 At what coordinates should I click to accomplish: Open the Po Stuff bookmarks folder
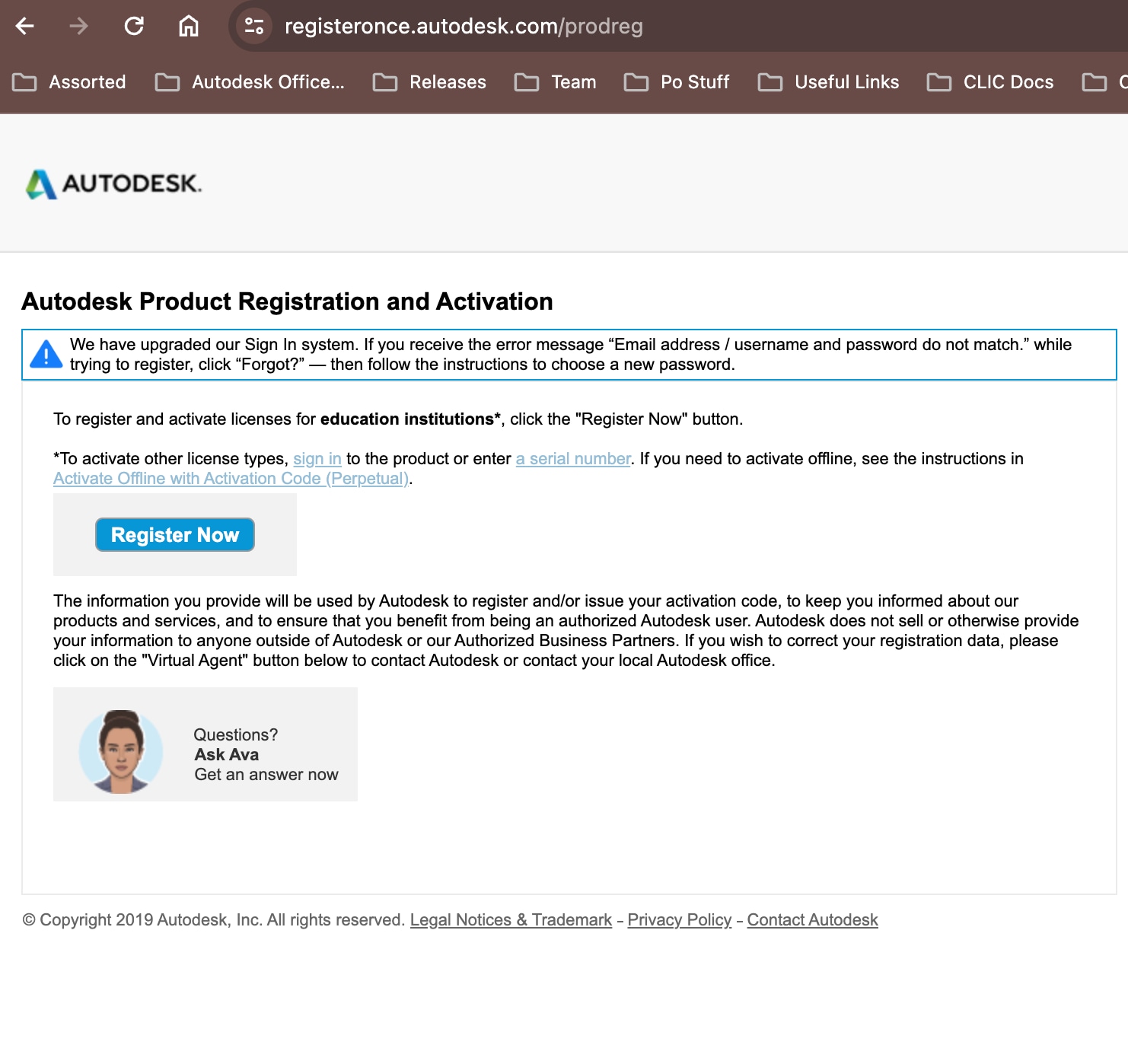tap(677, 82)
